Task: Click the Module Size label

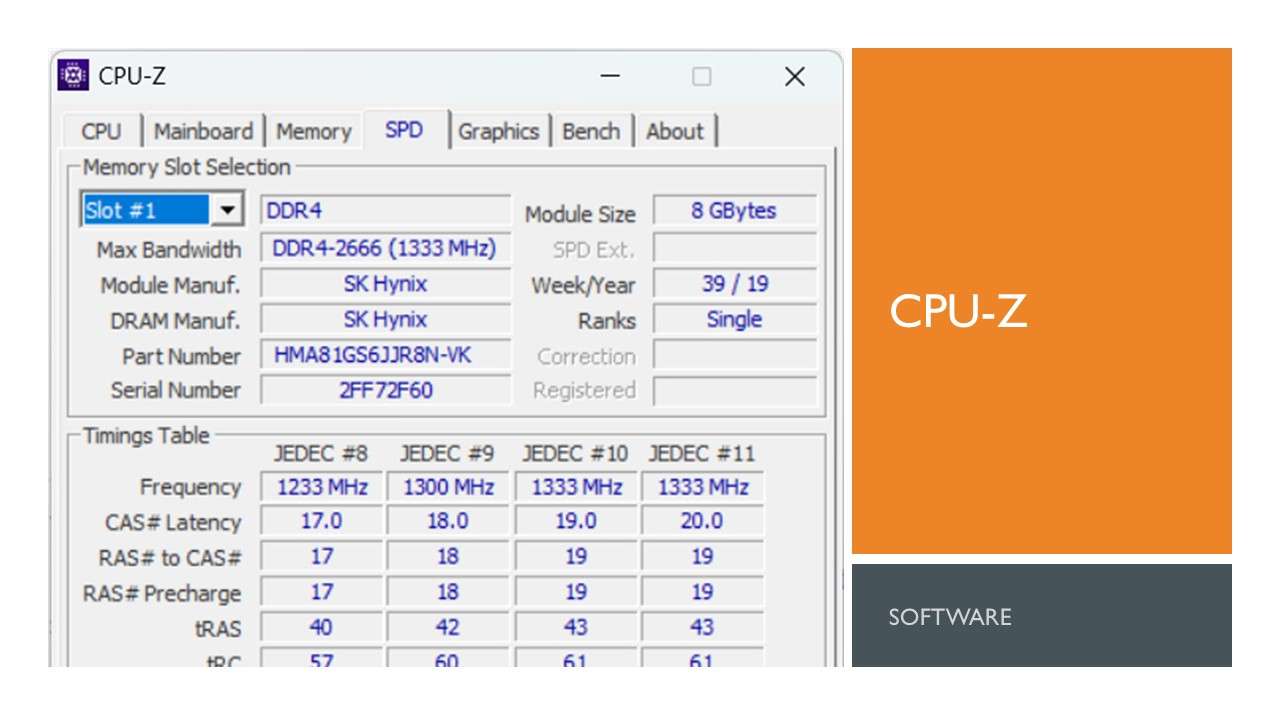Action: (580, 214)
